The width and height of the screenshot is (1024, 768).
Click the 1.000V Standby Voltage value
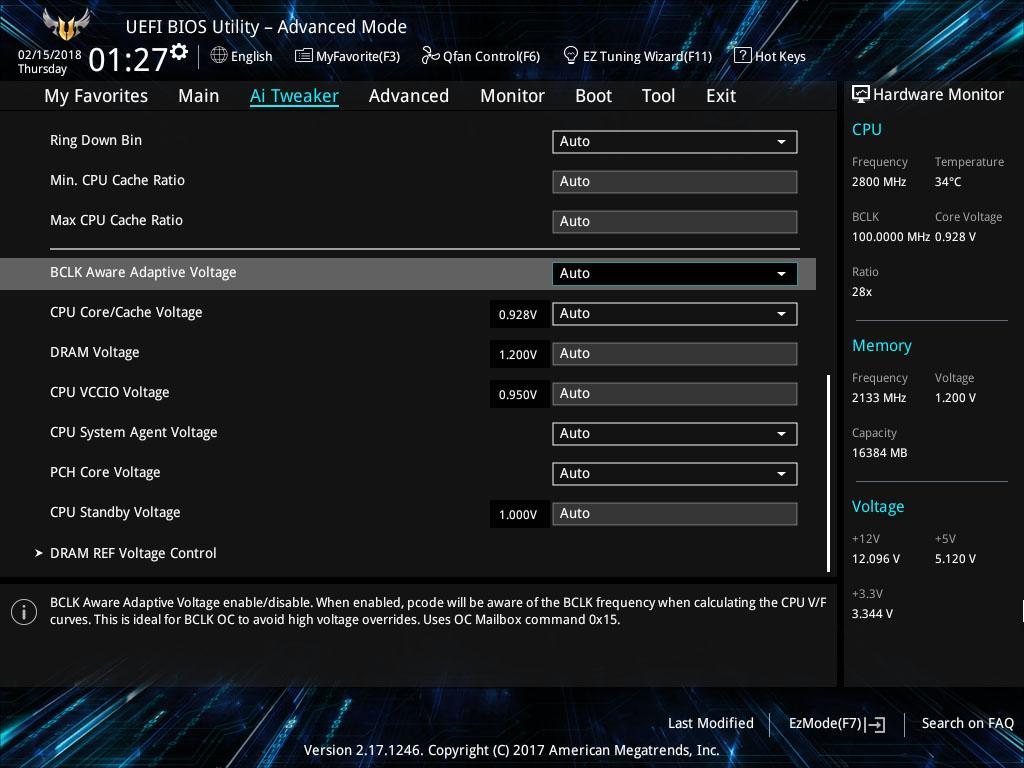[x=519, y=515]
